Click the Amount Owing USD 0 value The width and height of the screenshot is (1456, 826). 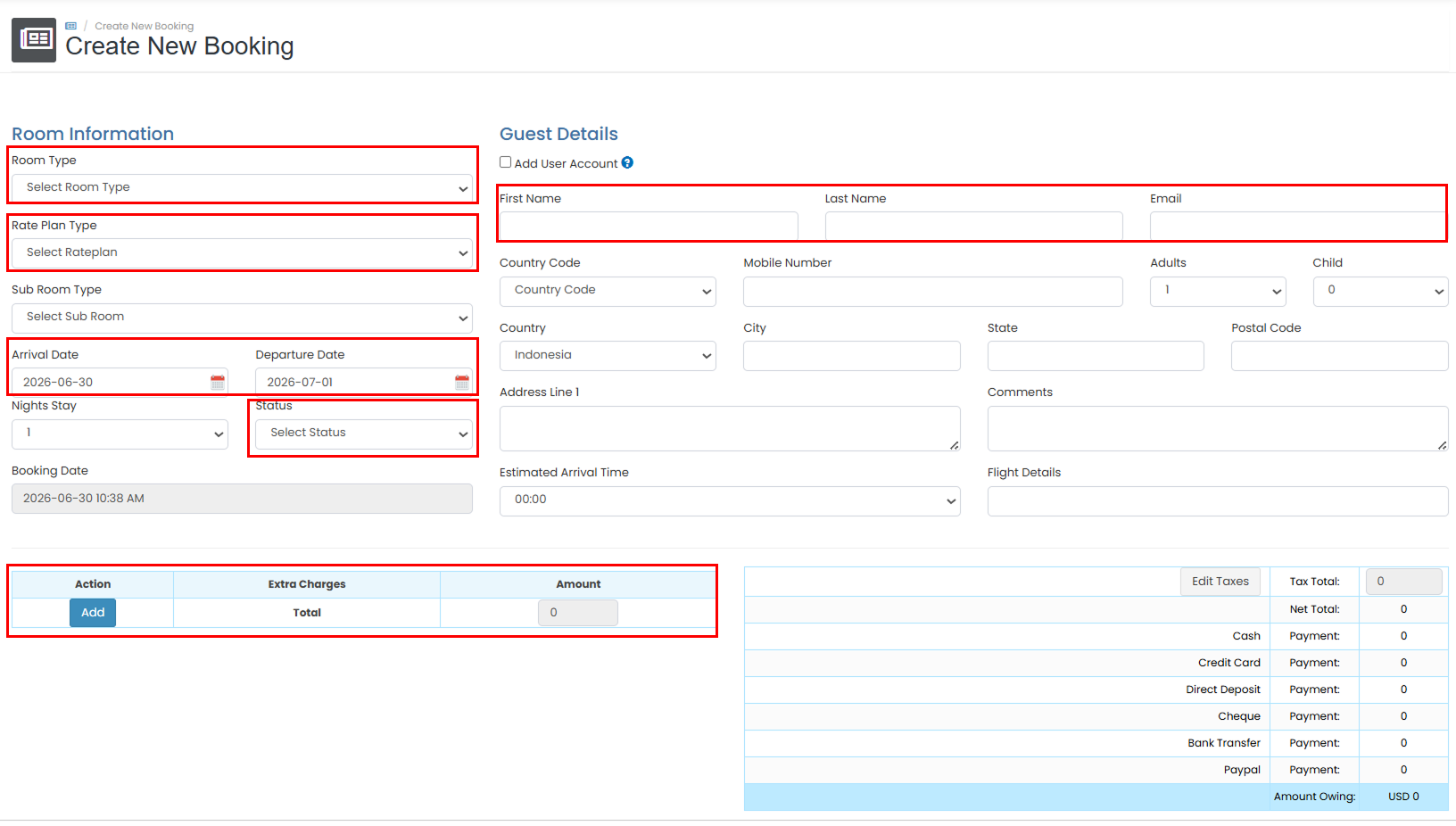(x=1403, y=797)
